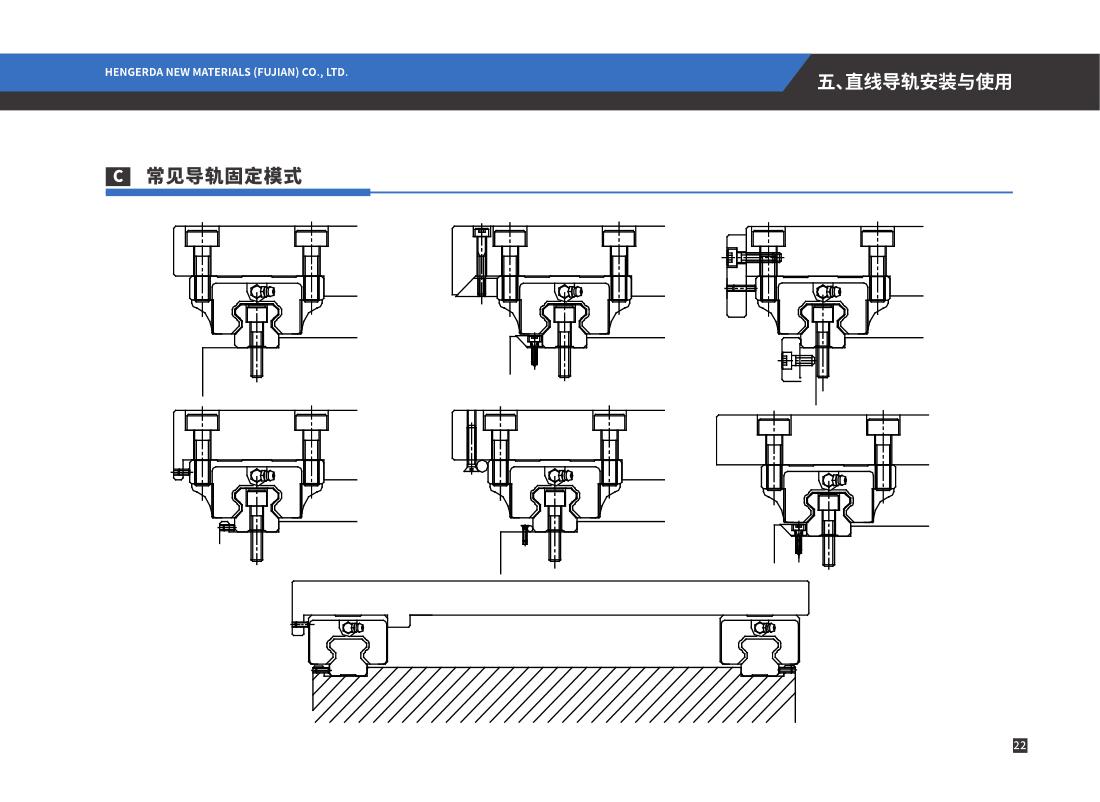
Task: Click the page number 22 box
Action: 1019,745
